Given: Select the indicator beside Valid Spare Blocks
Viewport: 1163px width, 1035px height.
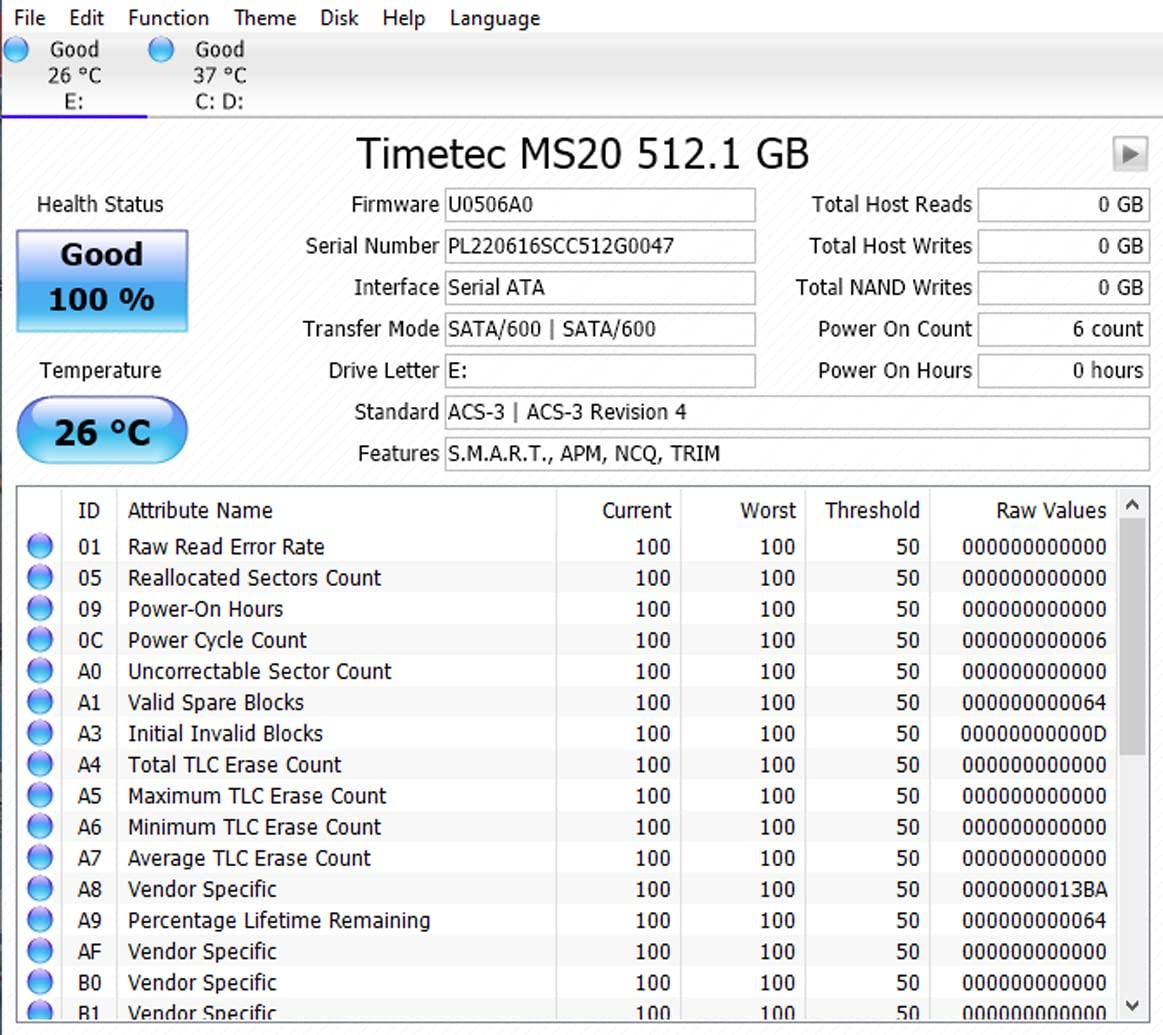Looking at the screenshot, I should (40, 702).
